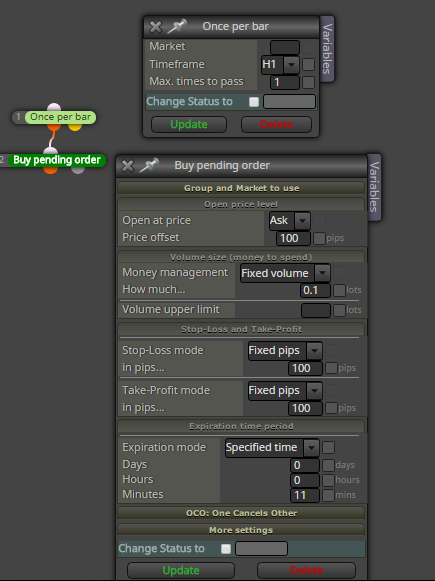This screenshot has width=435, height=581.
Task: Expand the More settings section
Action: pos(241,530)
